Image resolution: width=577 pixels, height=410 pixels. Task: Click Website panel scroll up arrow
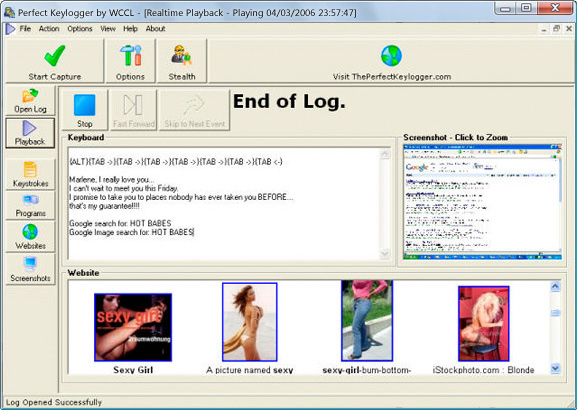pos(555,286)
